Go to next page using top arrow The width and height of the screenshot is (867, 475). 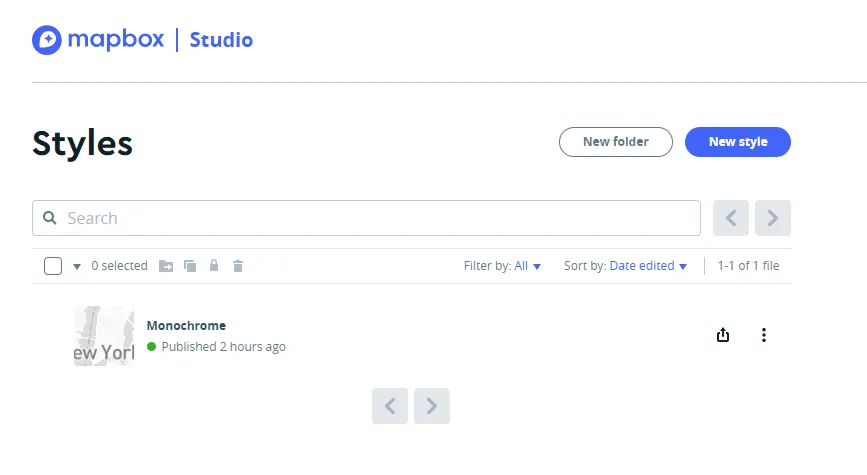click(773, 218)
